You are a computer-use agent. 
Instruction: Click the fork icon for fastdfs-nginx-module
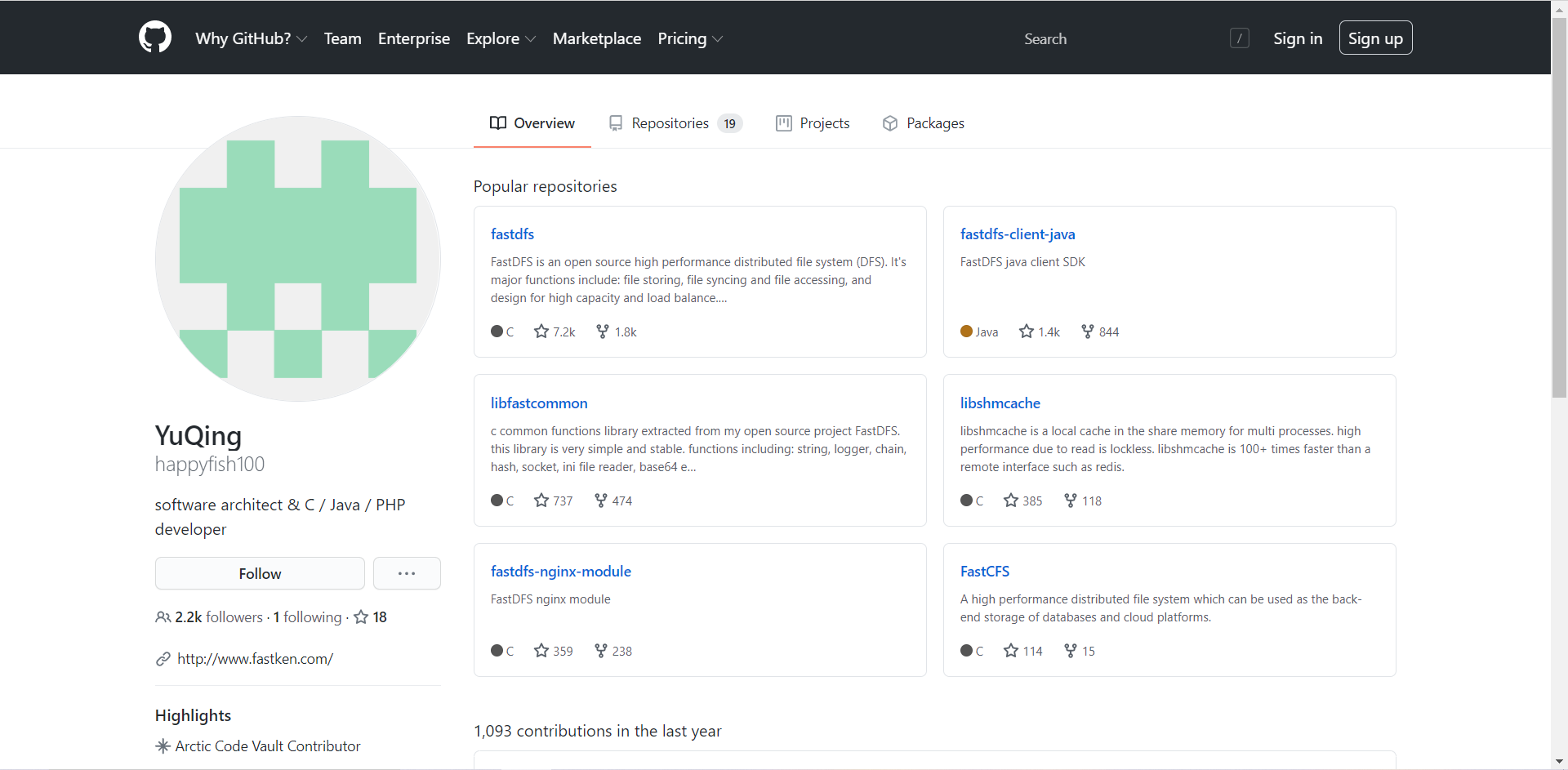(x=601, y=651)
